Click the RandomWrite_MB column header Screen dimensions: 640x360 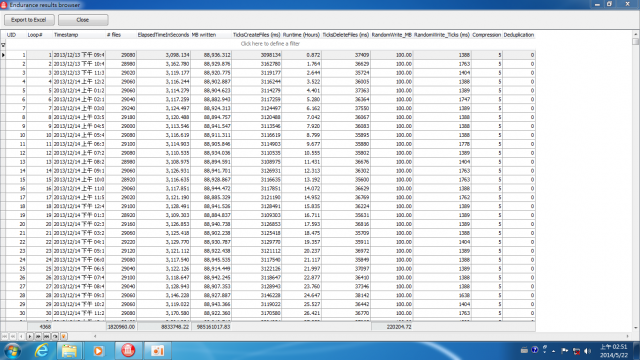click(392, 35)
